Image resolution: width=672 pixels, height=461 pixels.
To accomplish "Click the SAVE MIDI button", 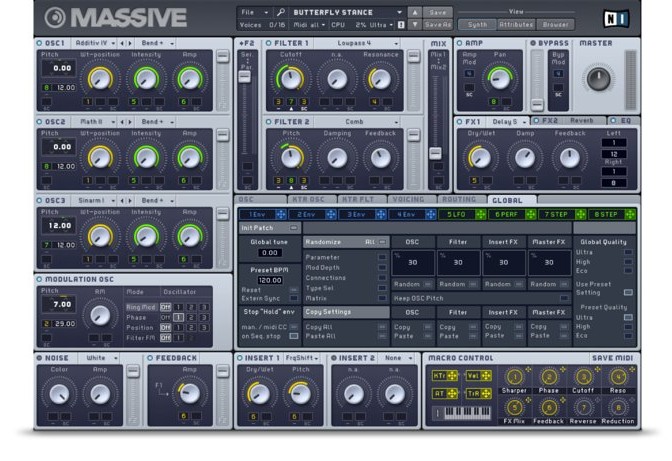I will 612,358.
